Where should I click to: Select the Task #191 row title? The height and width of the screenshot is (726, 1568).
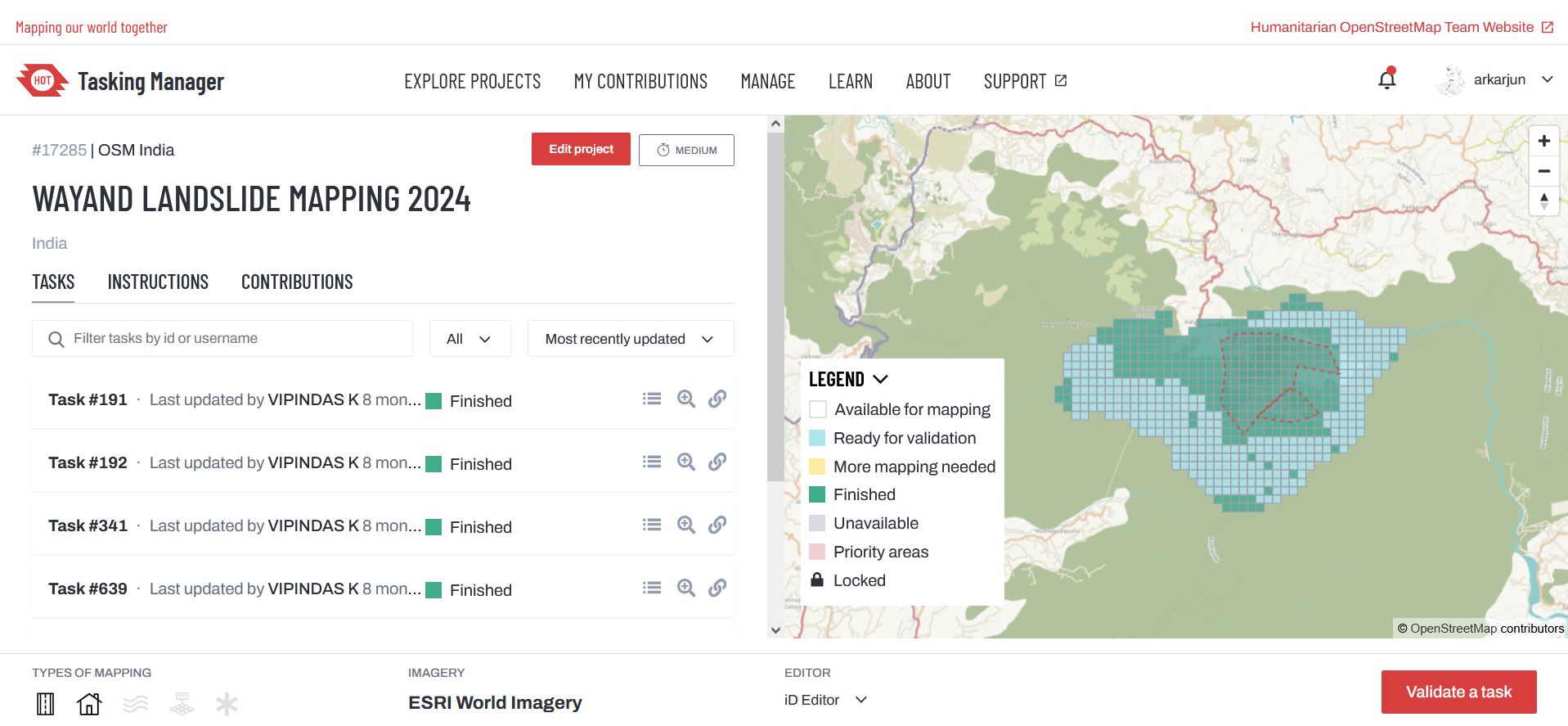point(88,399)
